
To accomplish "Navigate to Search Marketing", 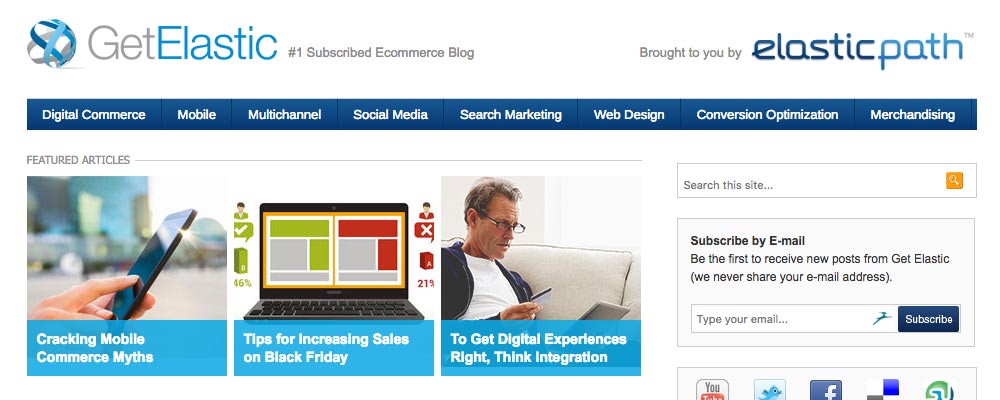I will coord(511,115).
